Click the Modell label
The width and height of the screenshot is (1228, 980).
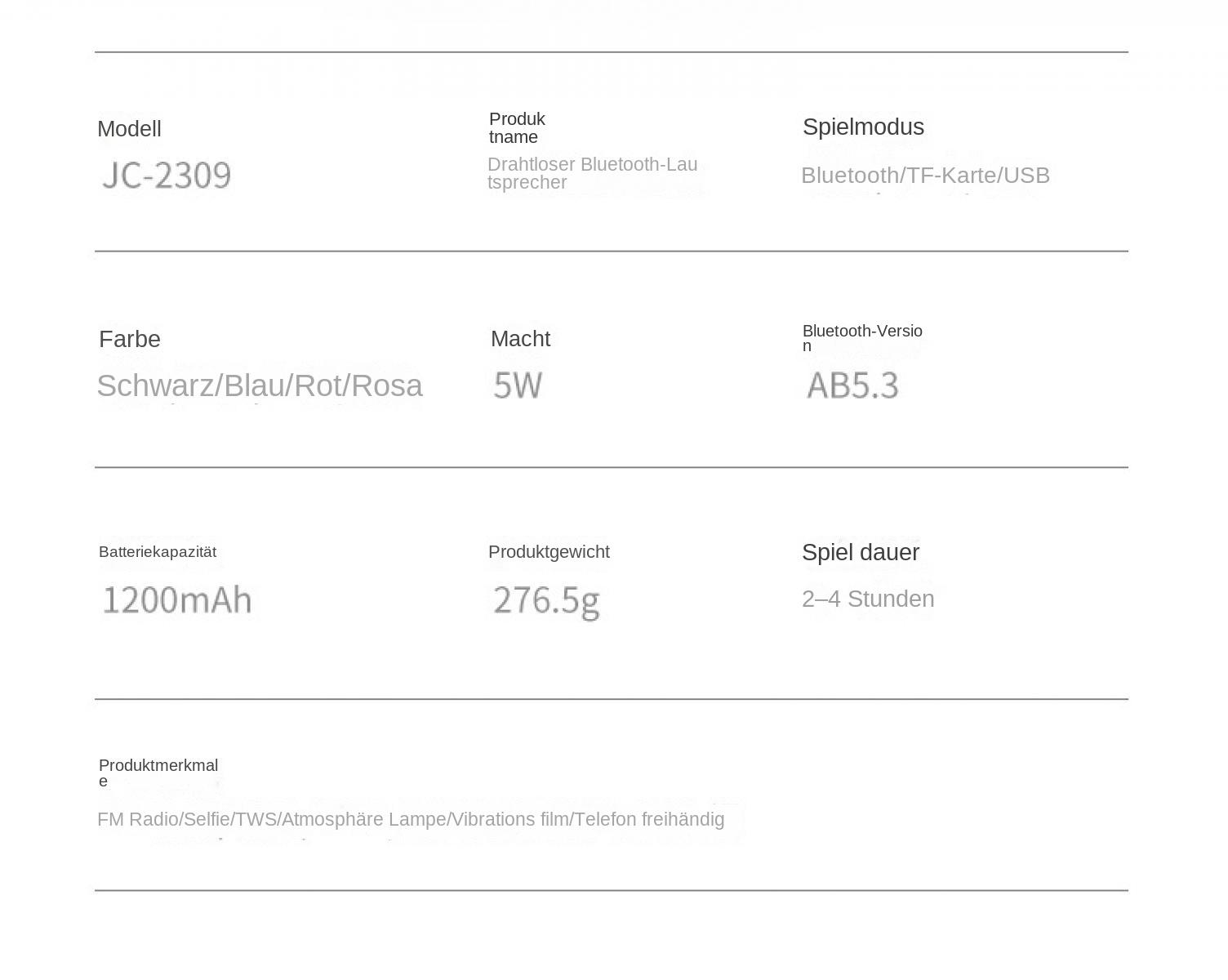(x=129, y=129)
